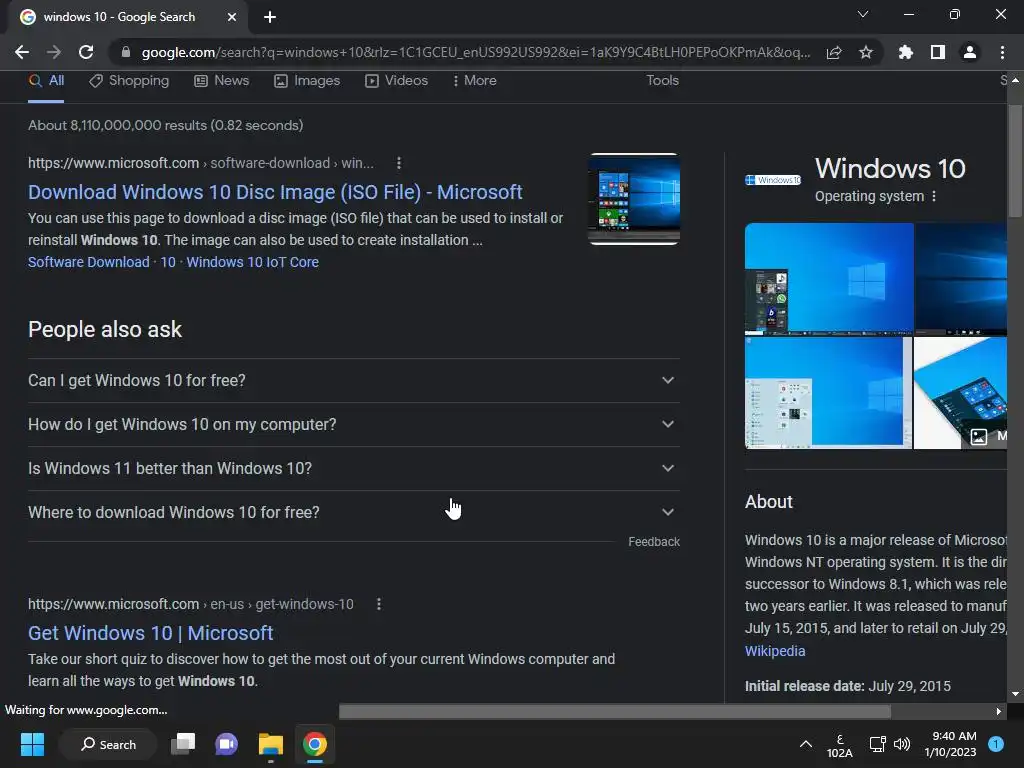Open Download Windows 10 Disc Image link
The height and width of the screenshot is (768, 1024).
tap(275, 192)
